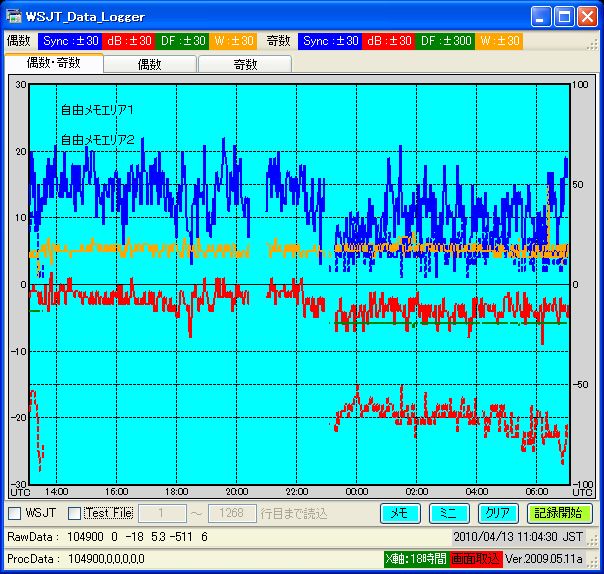
Task: Click the 自由メモエリア2 memo text
Action: (98, 139)
